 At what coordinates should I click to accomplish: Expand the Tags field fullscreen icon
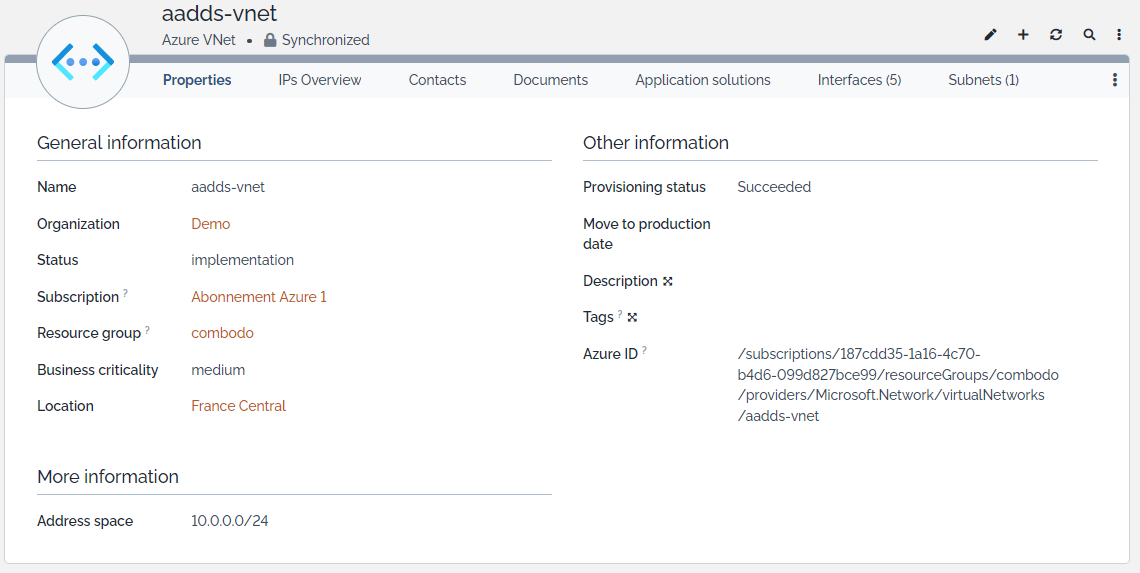632,318
